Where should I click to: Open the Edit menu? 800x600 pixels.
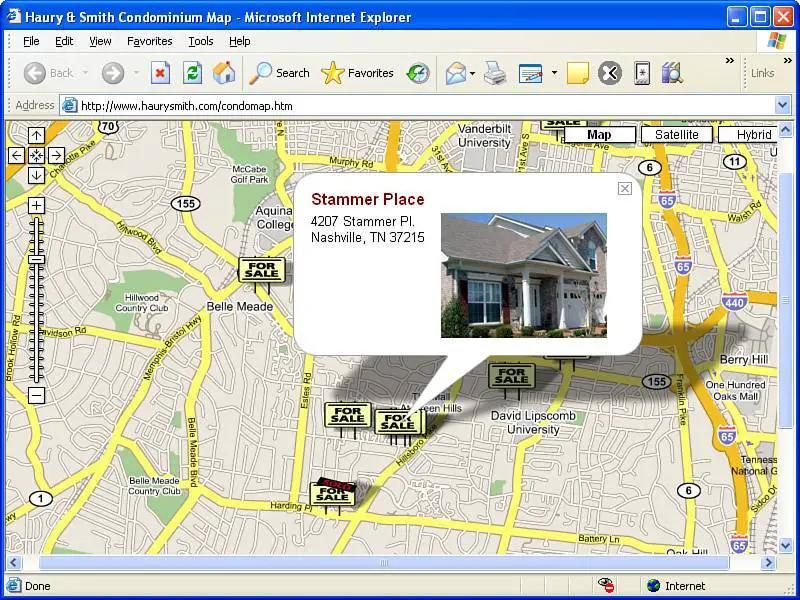64,41
